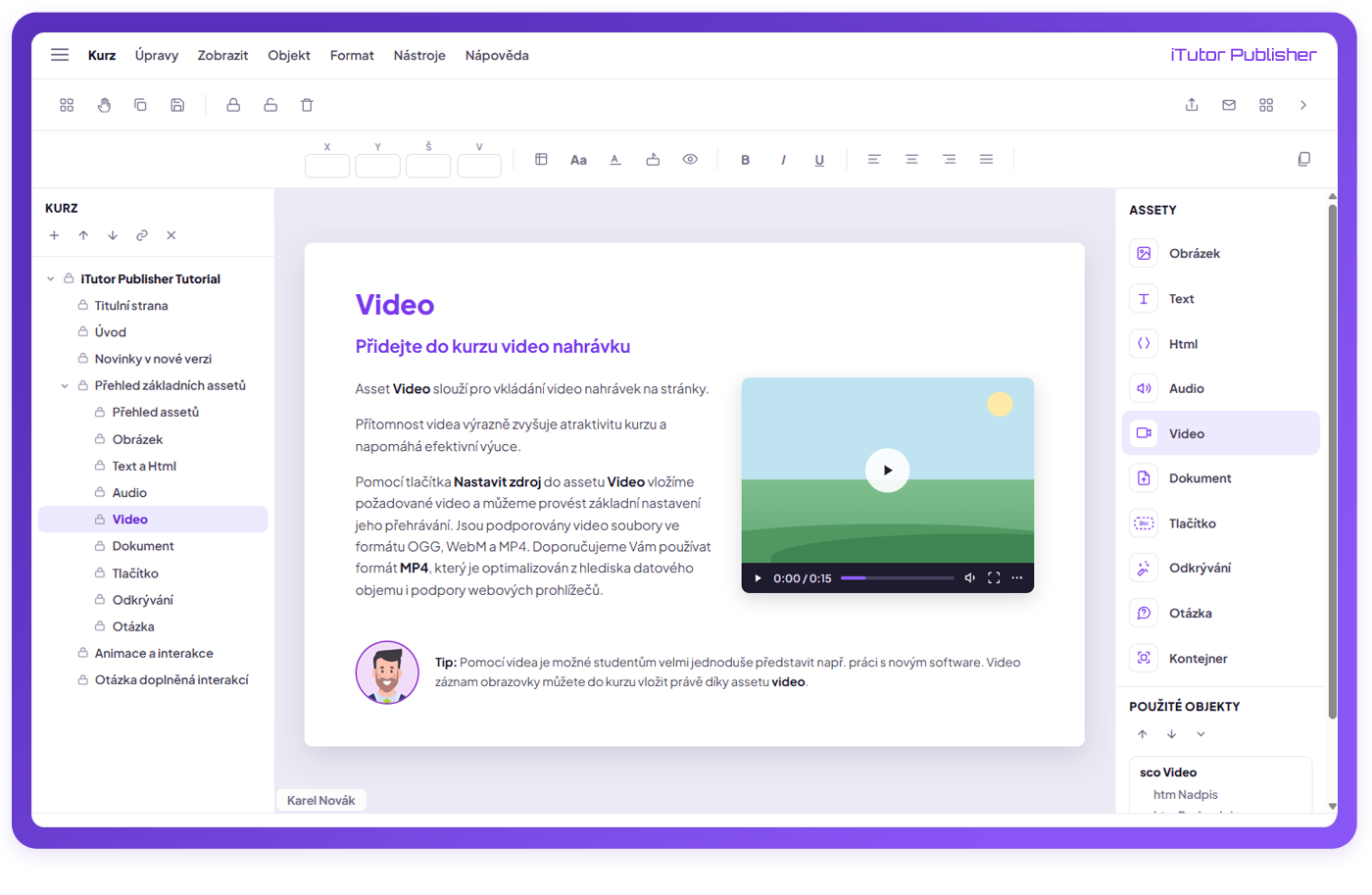Mute the video volume

969,578
